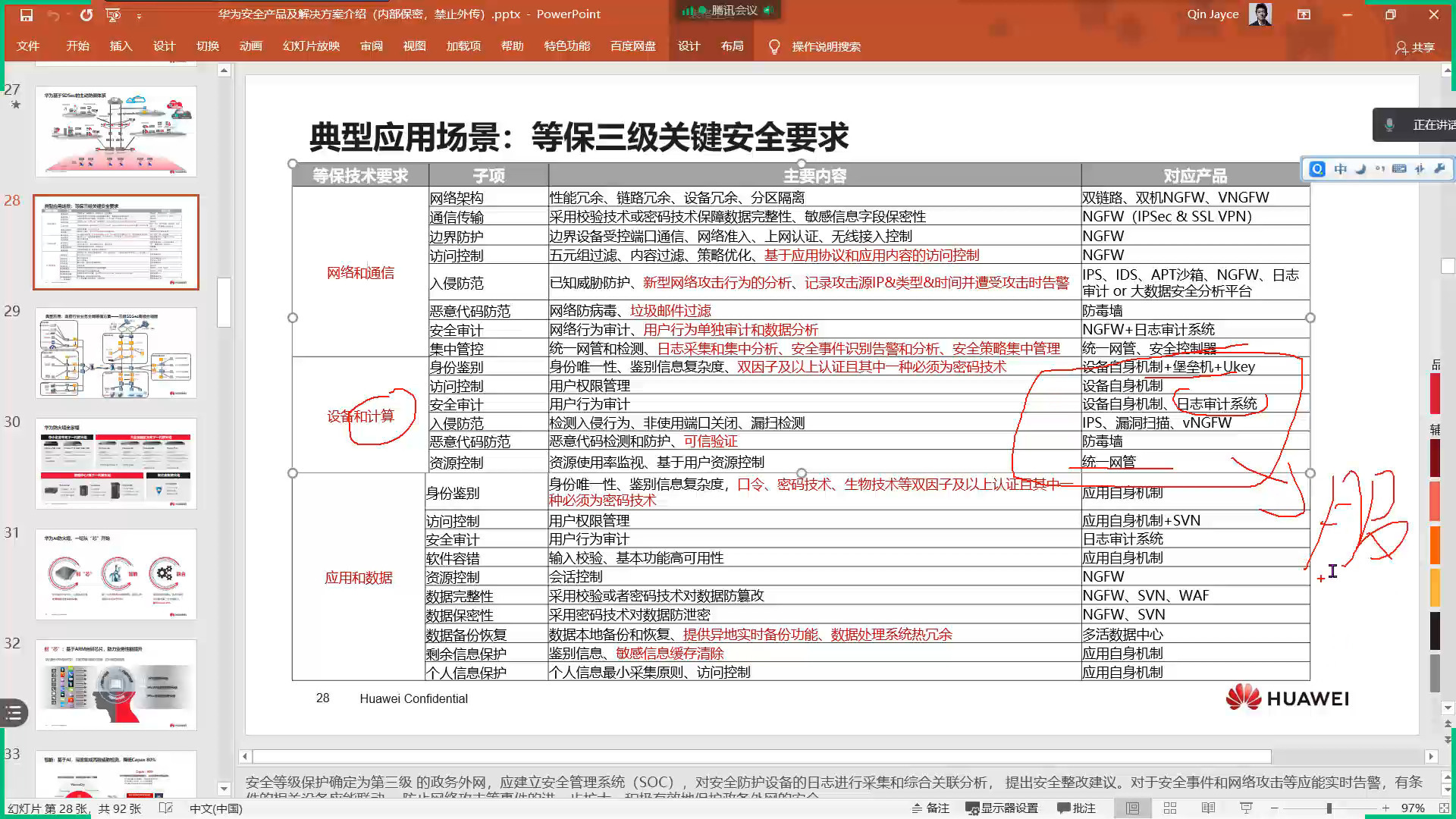Switch to Reading view icon
Image resolution: width=1456 pixels, height=819 pixels.
tap(1208, 808)
